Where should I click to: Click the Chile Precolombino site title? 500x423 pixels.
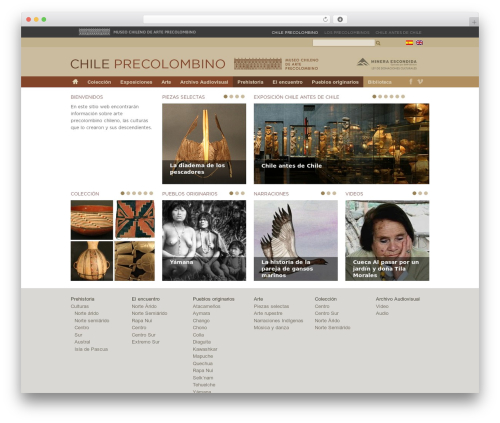(x=148, y=64)
